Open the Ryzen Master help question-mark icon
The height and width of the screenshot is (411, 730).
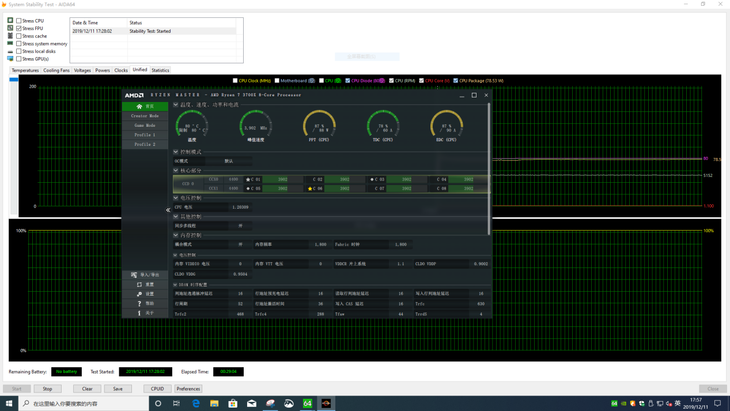(x=139, y=303)
